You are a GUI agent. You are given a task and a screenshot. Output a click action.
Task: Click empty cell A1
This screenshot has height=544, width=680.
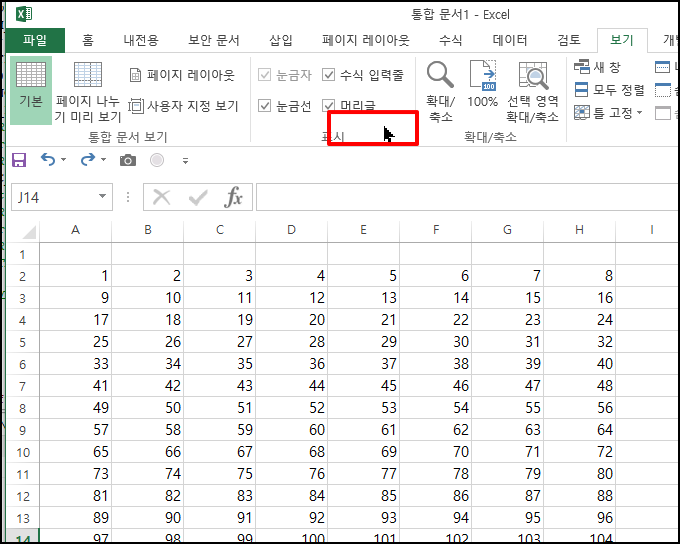75,254
